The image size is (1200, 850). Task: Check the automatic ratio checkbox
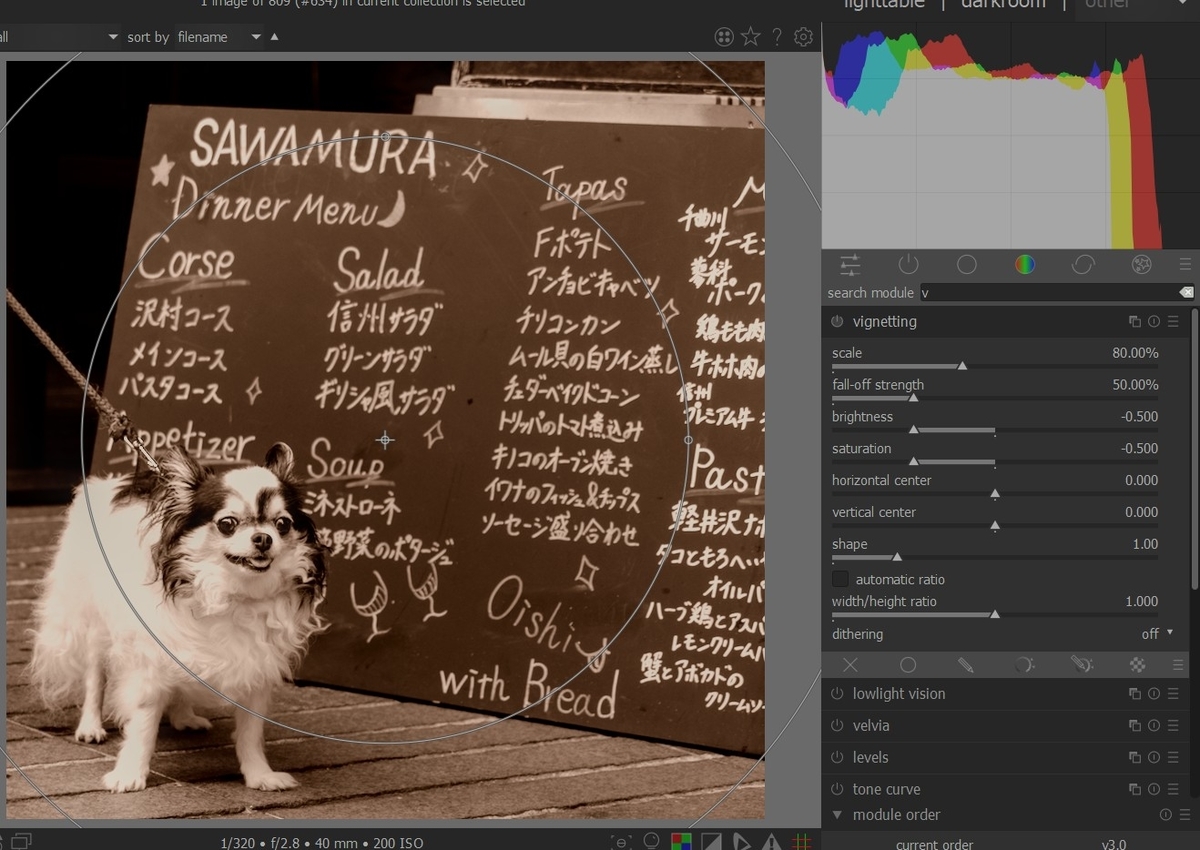click(840, 579)
